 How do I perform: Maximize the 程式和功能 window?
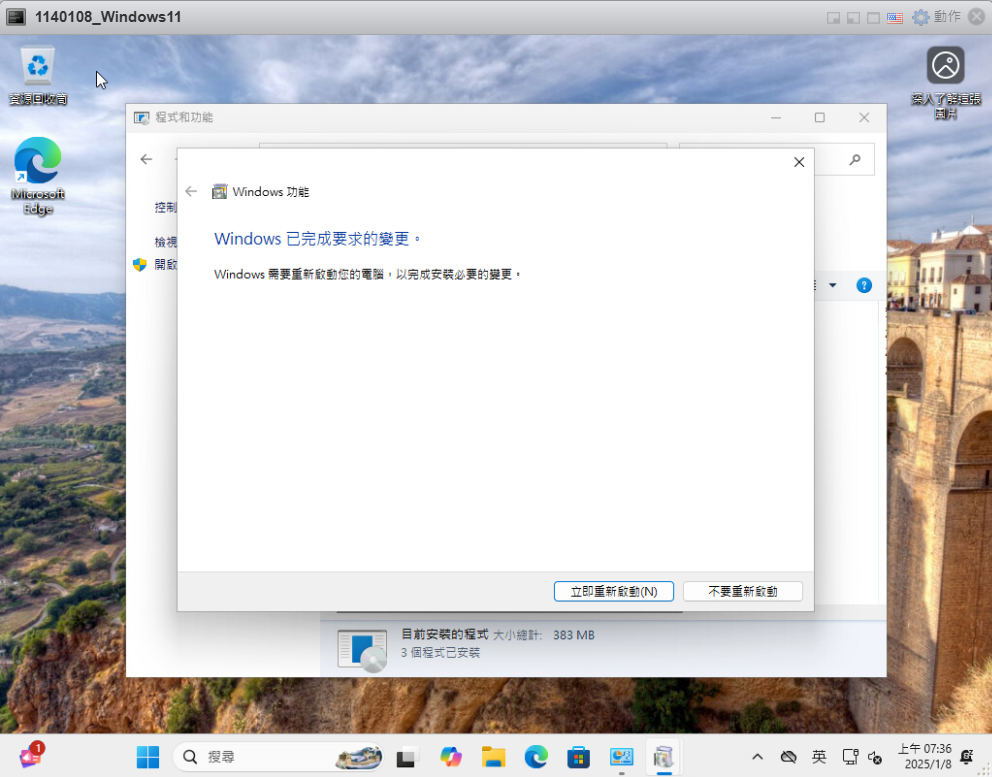(x=819, y=118)
